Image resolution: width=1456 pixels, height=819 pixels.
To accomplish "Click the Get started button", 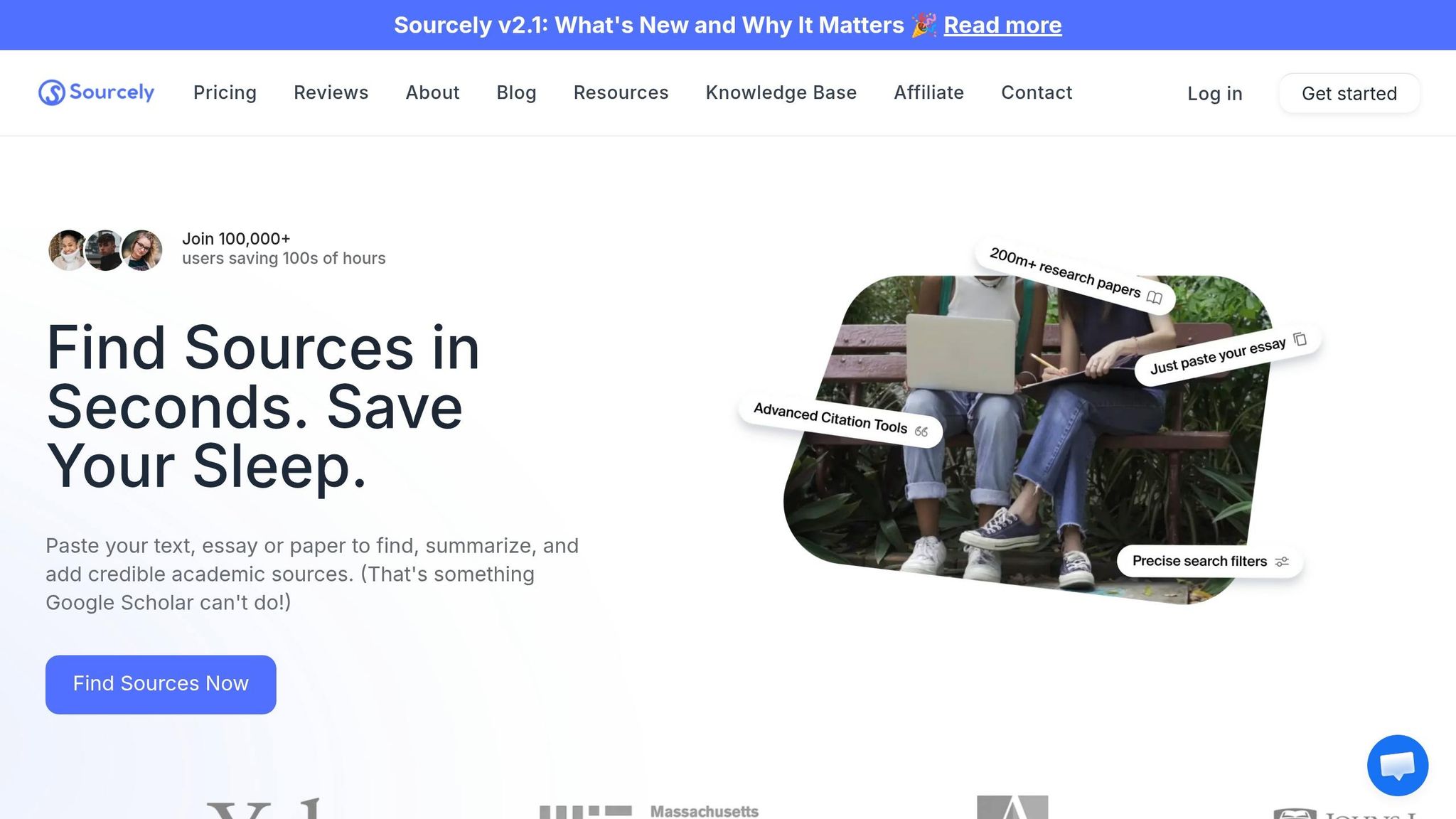I will 1349,93.
